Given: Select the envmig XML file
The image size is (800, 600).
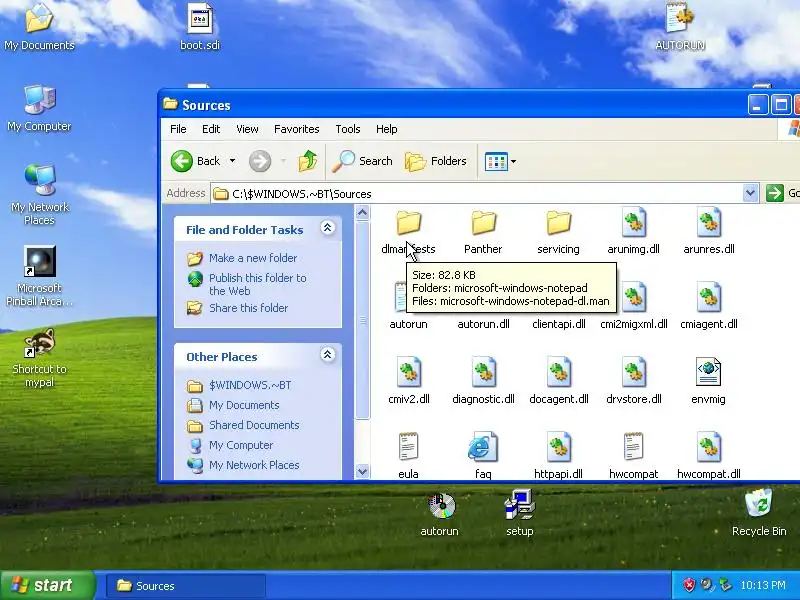Looking at the screenshot, I should (x=708, y=382).
